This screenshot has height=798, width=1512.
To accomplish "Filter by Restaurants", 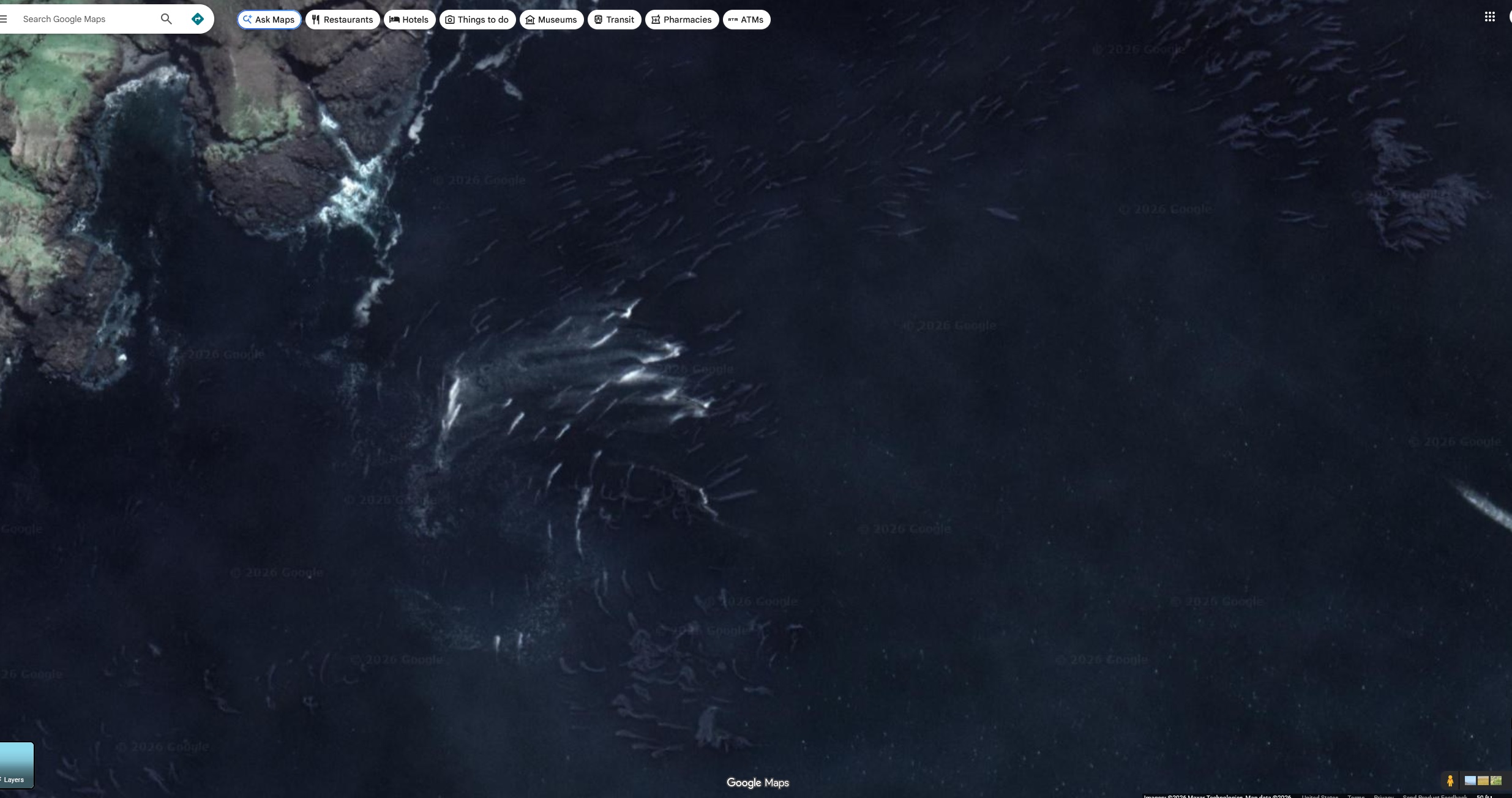I will click(342, 20).
